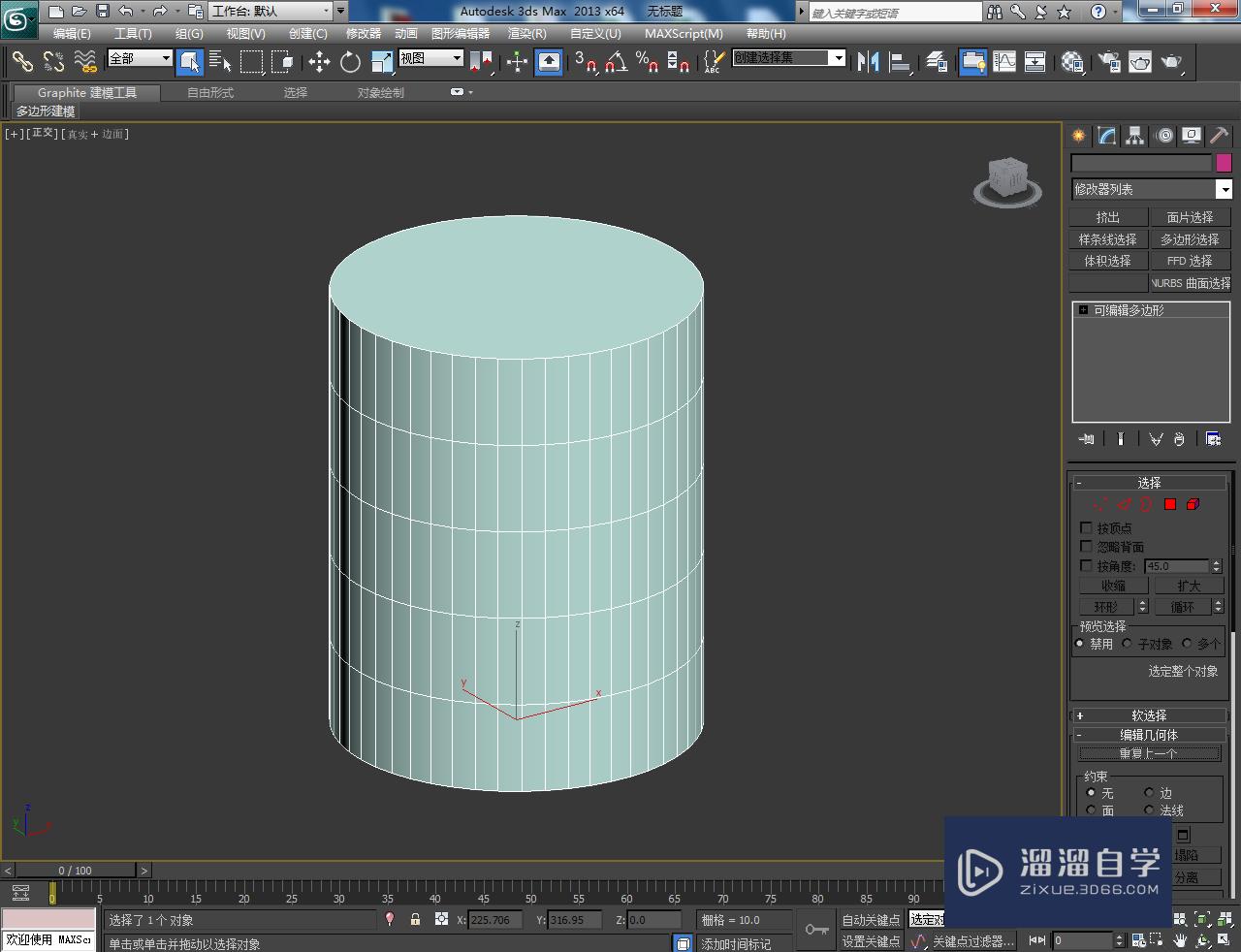
Task: Activate the Select and Move tool
Action: [319, 62]
